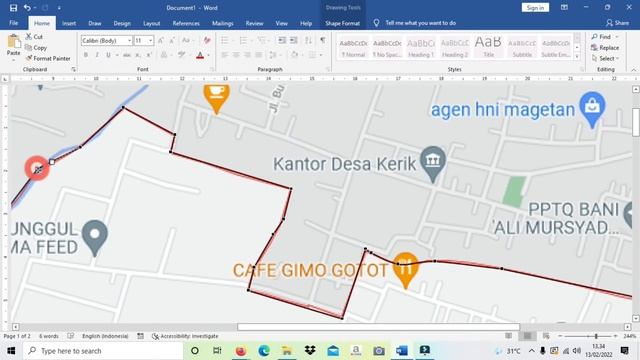Toggle subscript formatting
Image resolution: width=640 pixels, height=360 pixels.
click(x=138, y=55)
